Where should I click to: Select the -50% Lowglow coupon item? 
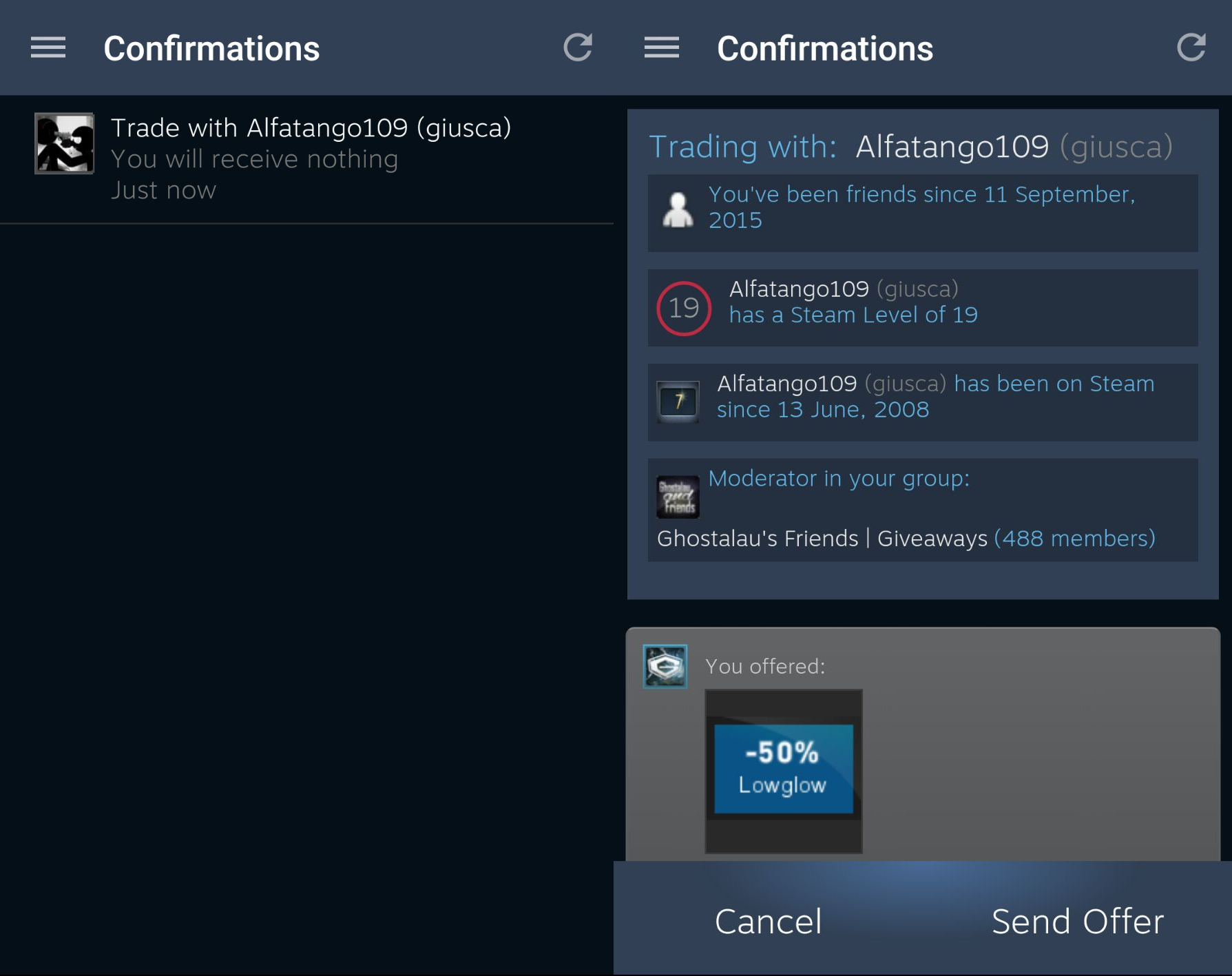(784, 771)
